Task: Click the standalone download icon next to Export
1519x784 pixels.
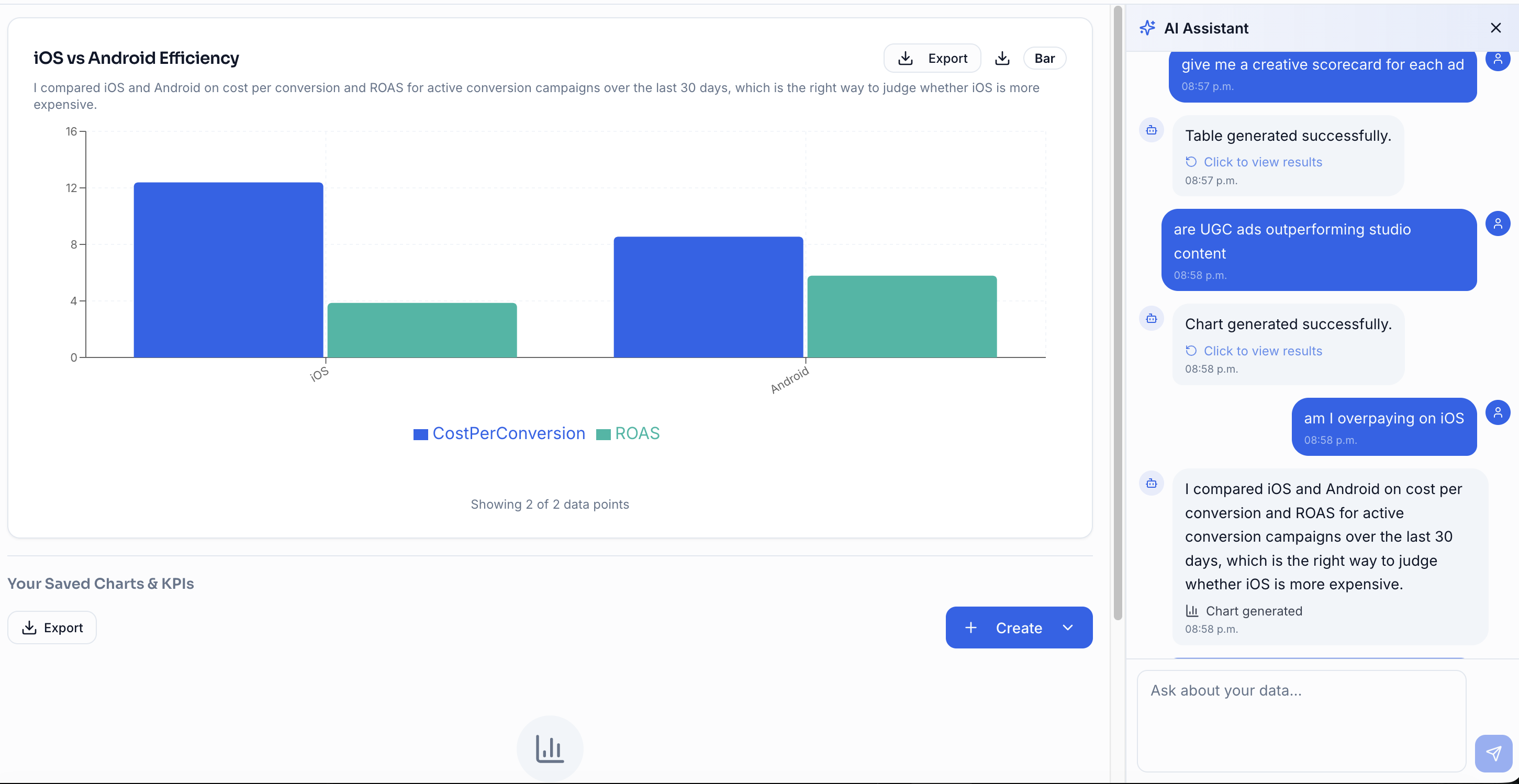Action: click(1002, 58)
